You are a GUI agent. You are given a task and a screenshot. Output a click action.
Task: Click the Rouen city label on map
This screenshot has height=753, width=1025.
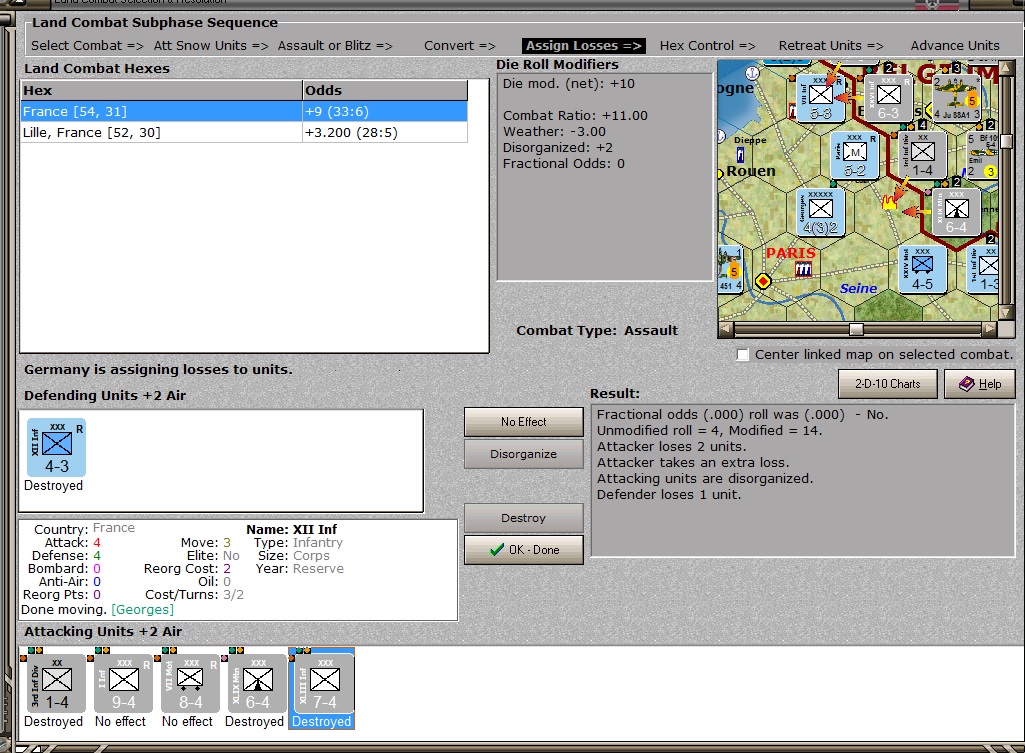[x=751, y=171]
